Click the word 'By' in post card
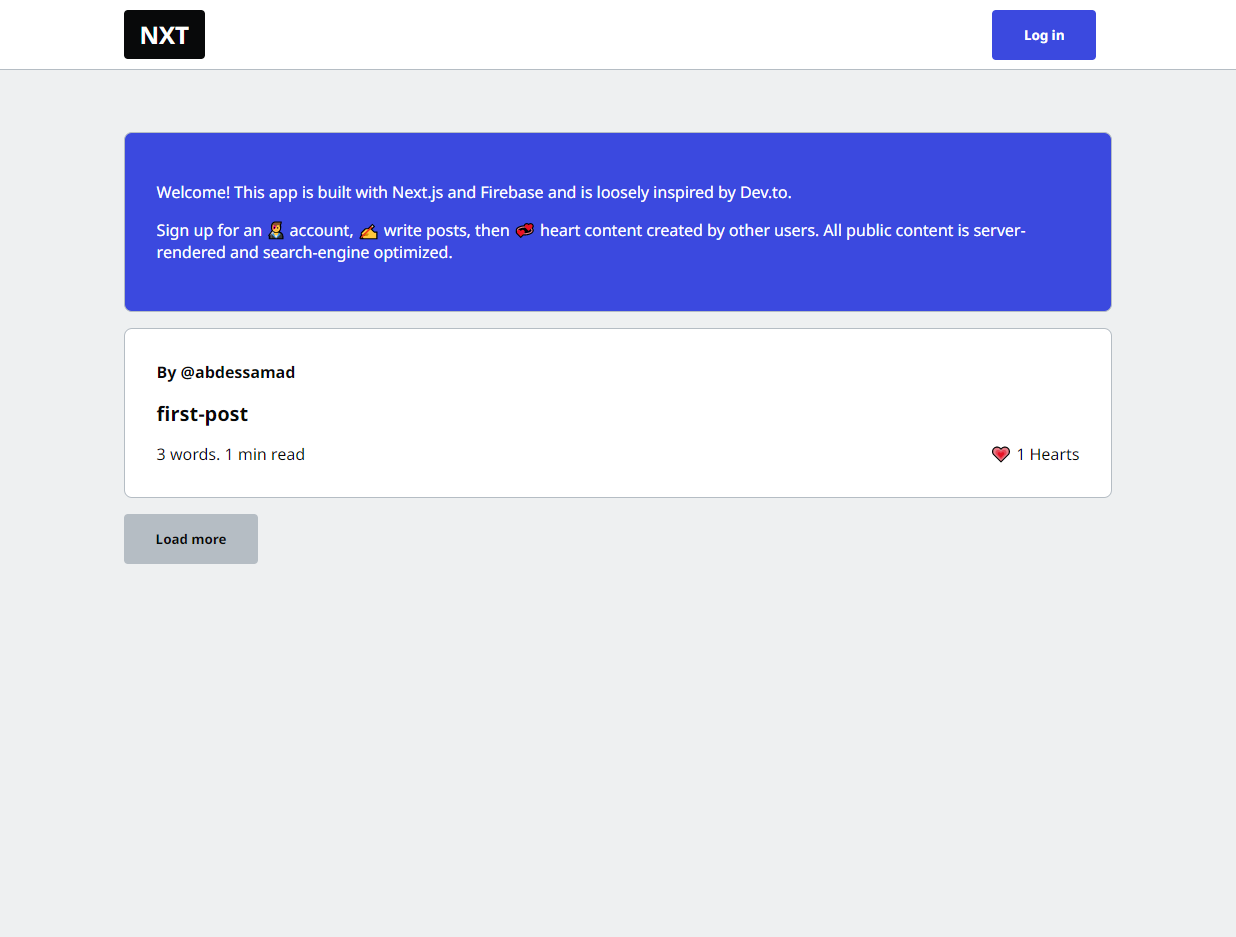 [x=166, y=372]
